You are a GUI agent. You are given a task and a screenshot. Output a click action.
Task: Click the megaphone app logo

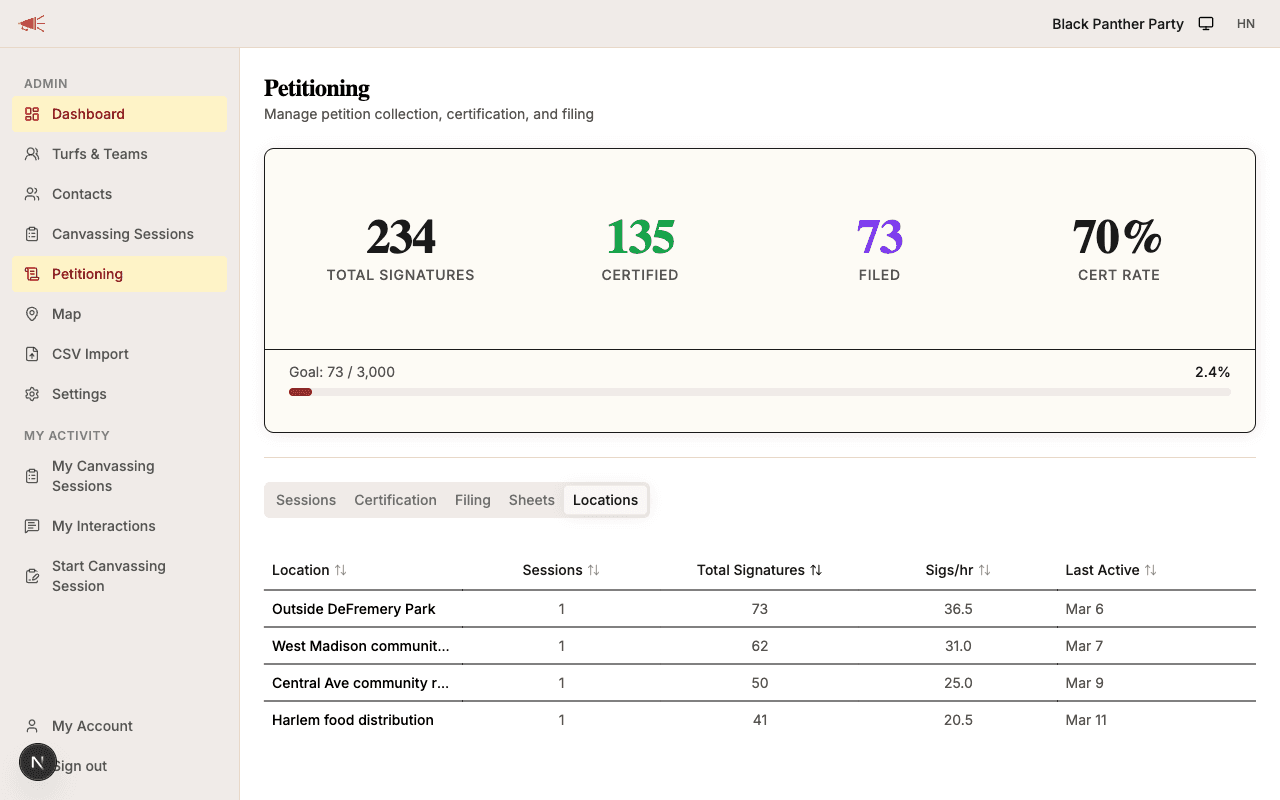(32, 24)
